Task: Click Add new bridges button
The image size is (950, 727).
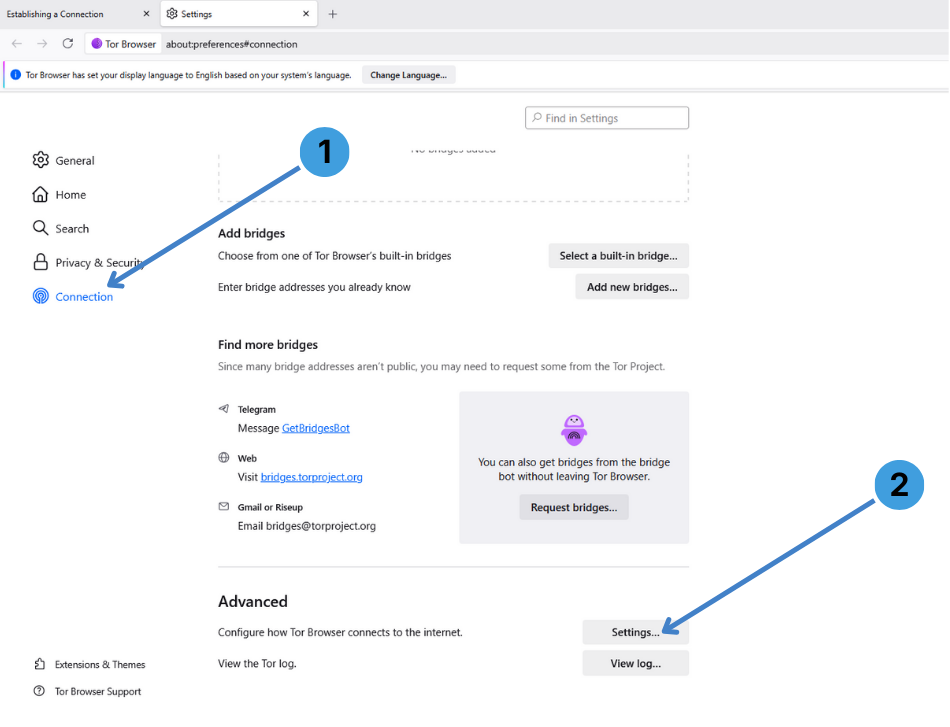Action: 632,287
